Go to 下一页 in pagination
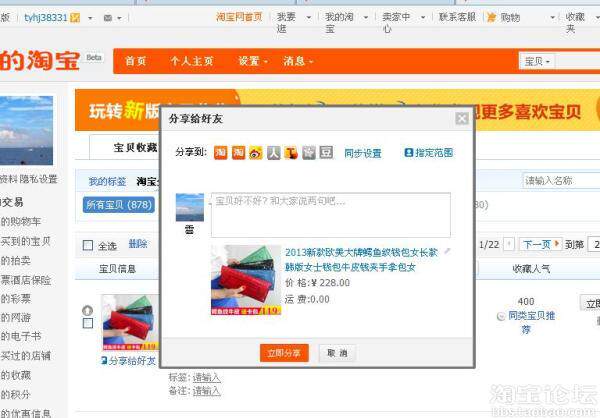The width and height of the screenshot is (600, 418). (540, 244)
